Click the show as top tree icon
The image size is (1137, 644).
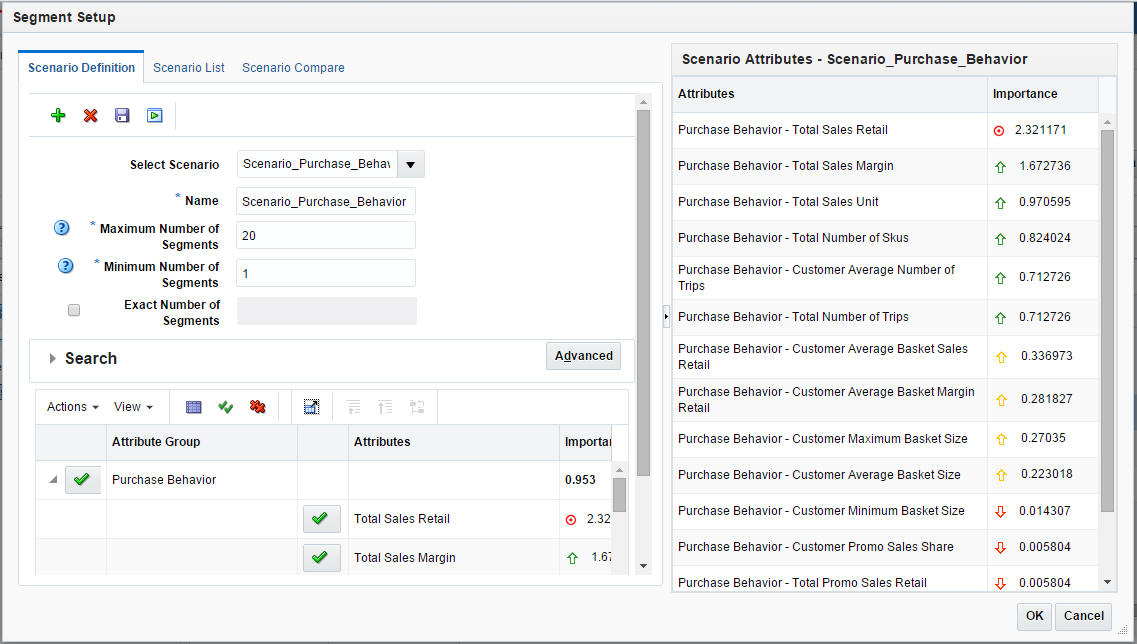pyautogui.click(x=417, y=407)
